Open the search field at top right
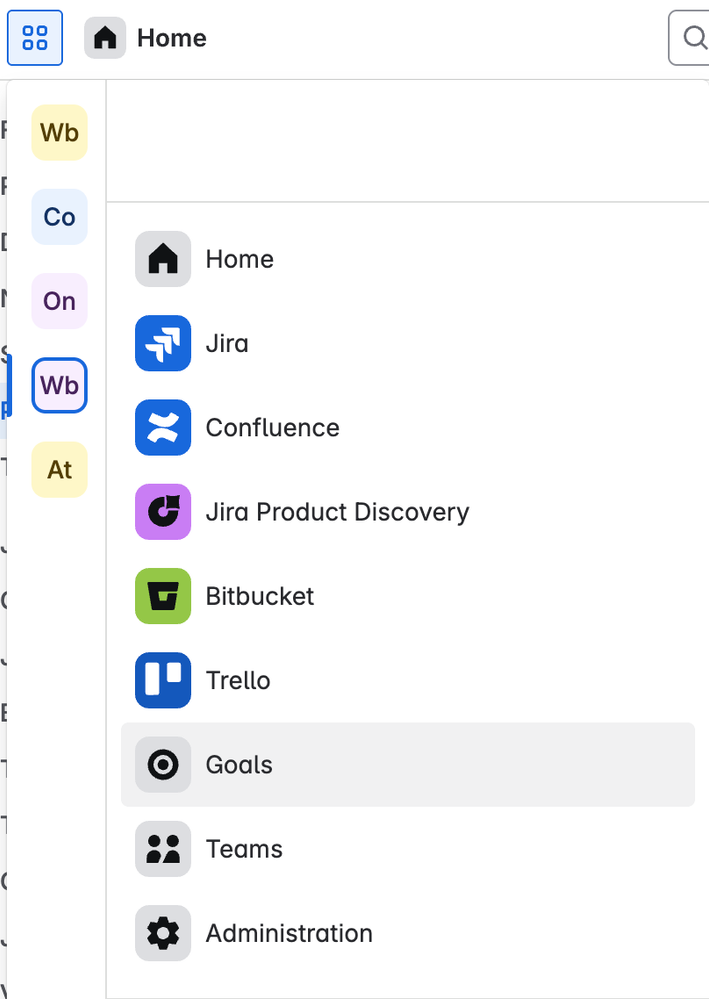Screen dimensions: 709x999 [689, 38]
